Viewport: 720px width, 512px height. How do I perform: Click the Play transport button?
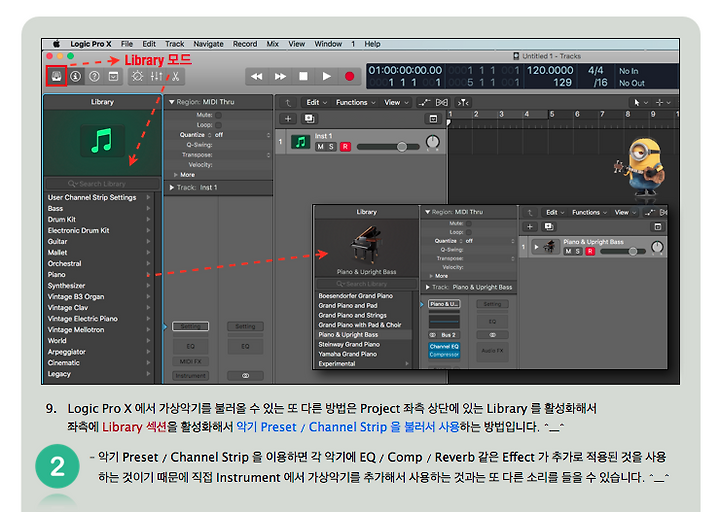pyautogui.click(x=326, y=76)
